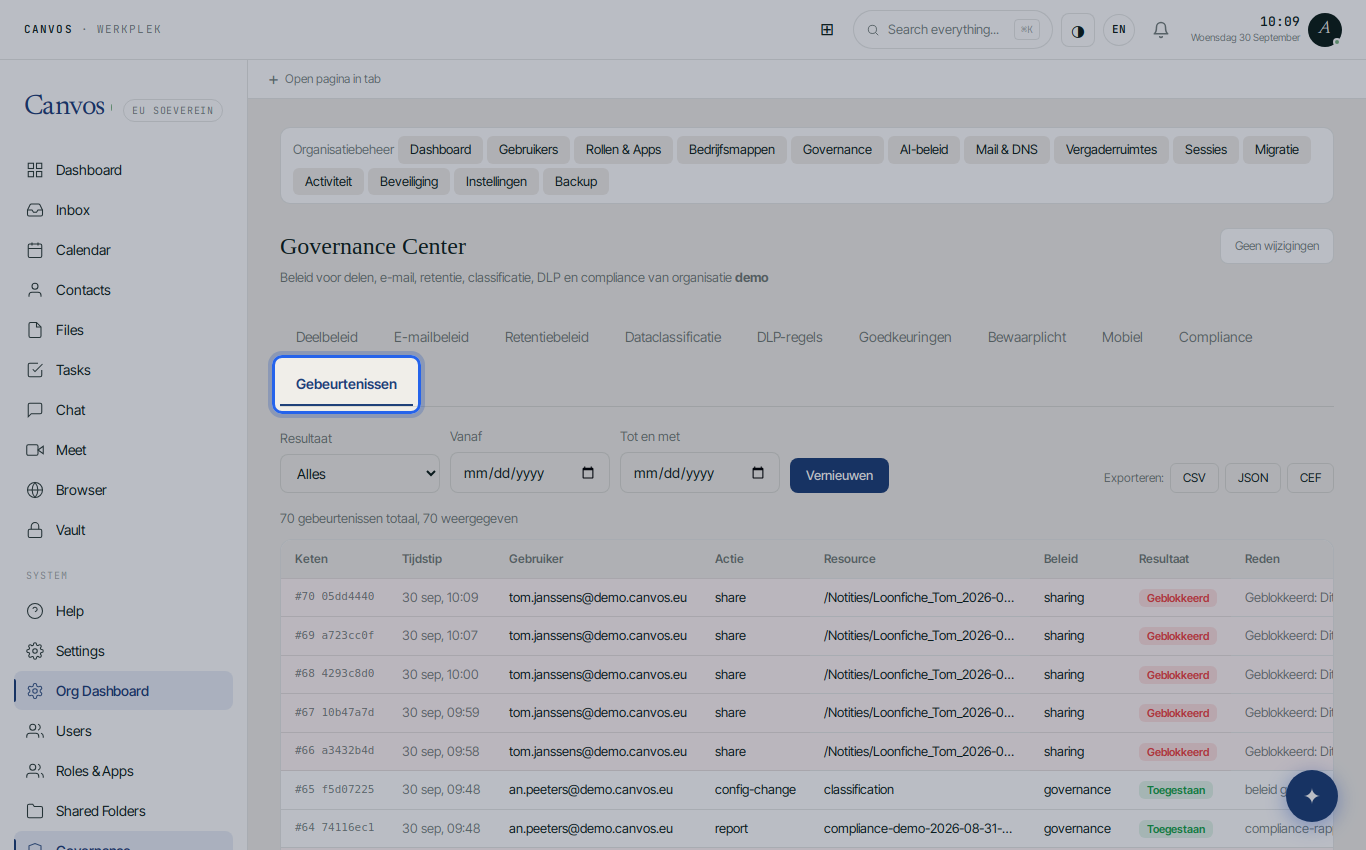1366x850 pixels.
Task: Click the floating sparkle assistant button
Action: coord(1312,796)
